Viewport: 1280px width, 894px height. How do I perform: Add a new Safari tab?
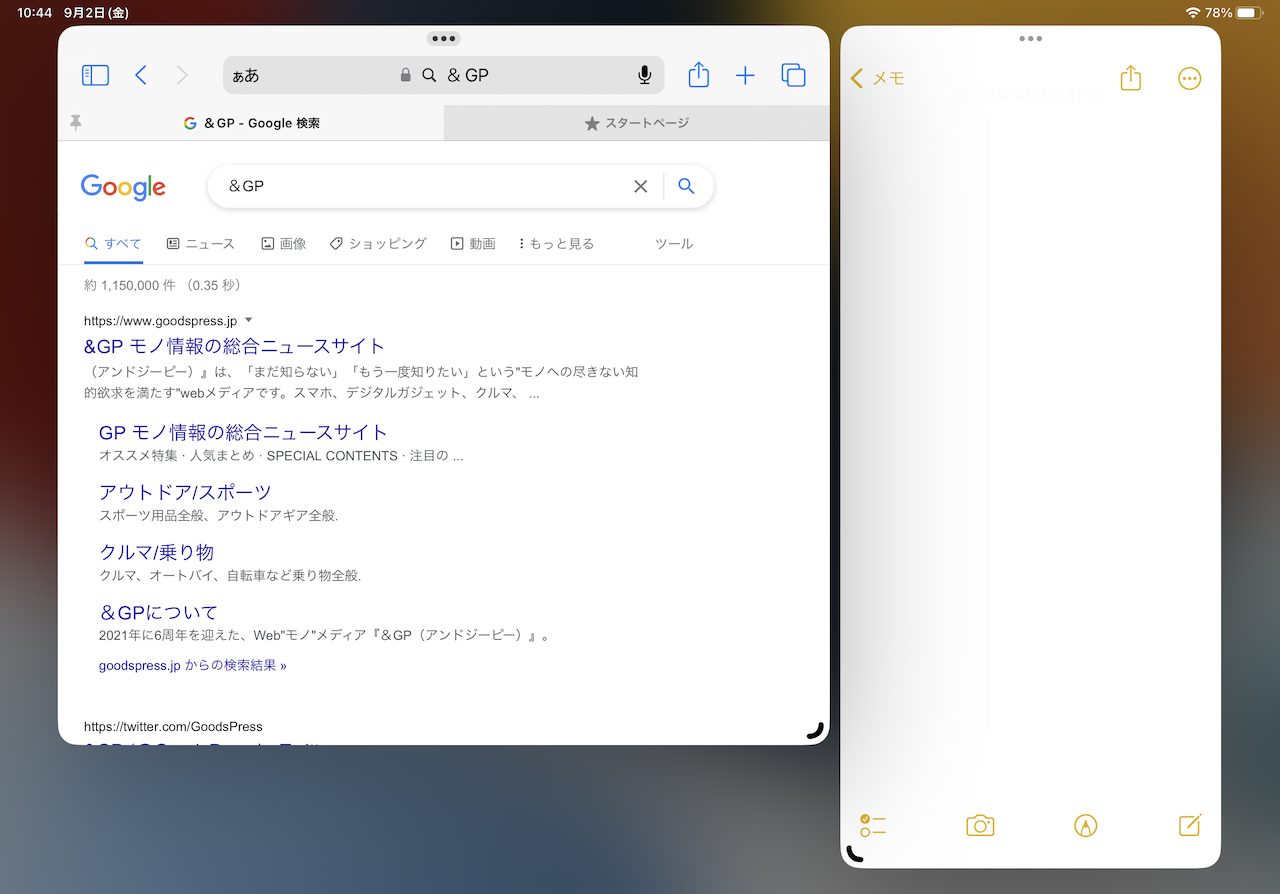click(x=745, y=75)
